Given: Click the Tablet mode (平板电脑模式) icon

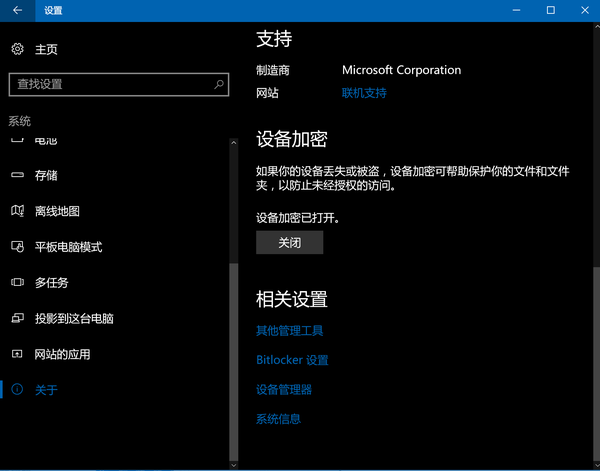Looking at the screenshot, I should pos(17,247).
